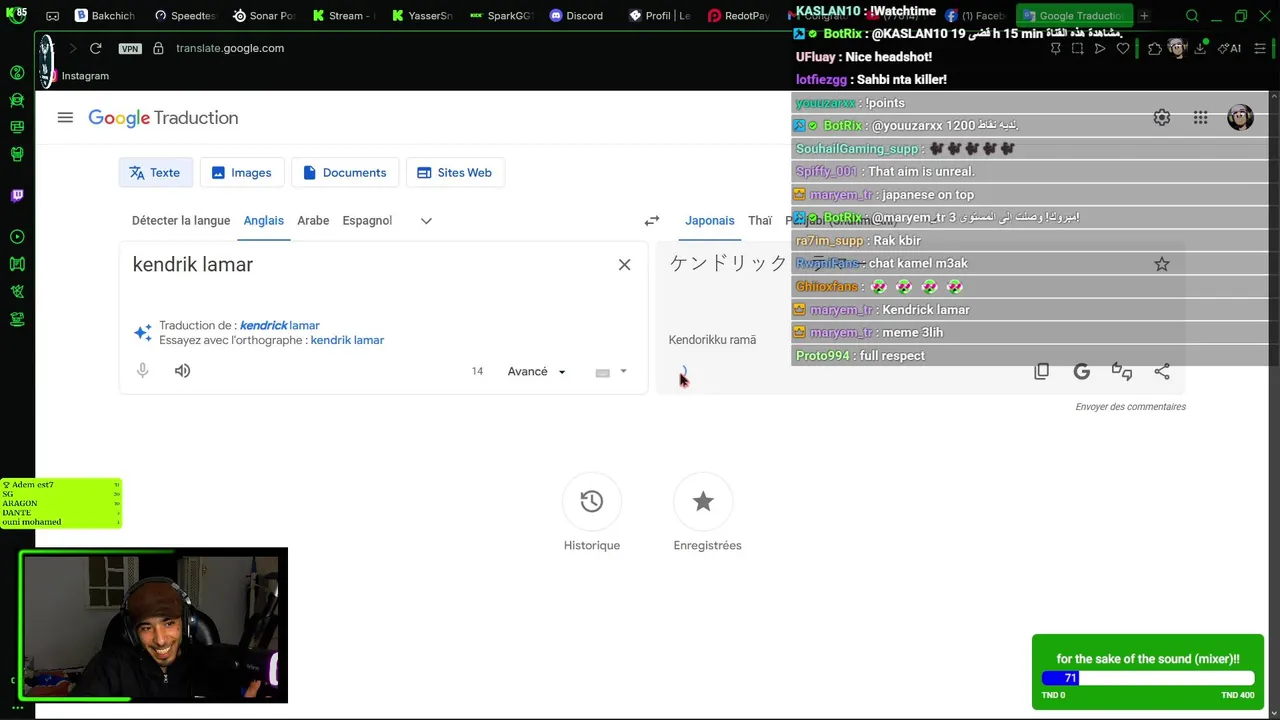1280x720 pixels.
Task: Select Arabe as source language
Action: coord(313,221)
